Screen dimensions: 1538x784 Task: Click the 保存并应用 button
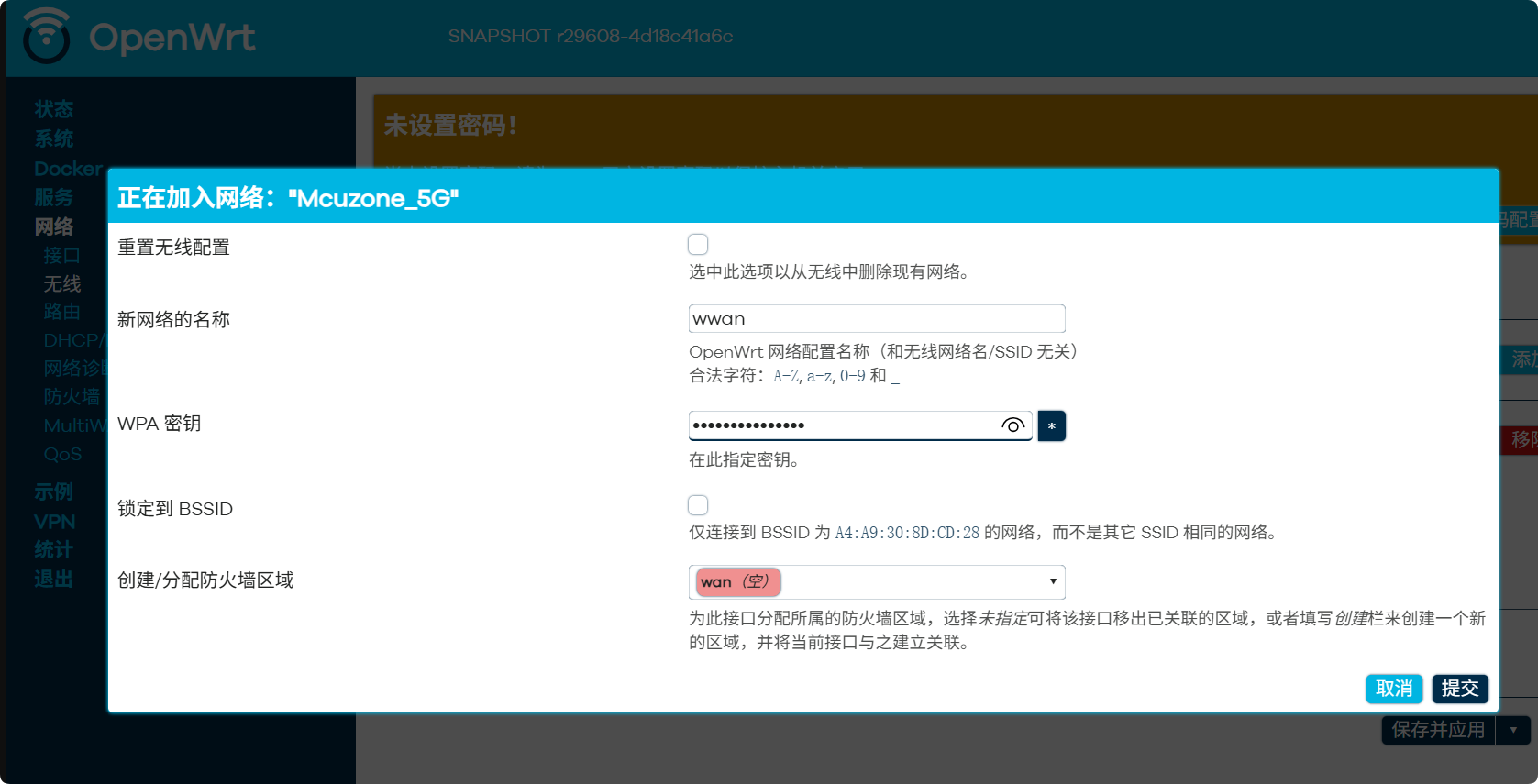[x=1437, y=730]
